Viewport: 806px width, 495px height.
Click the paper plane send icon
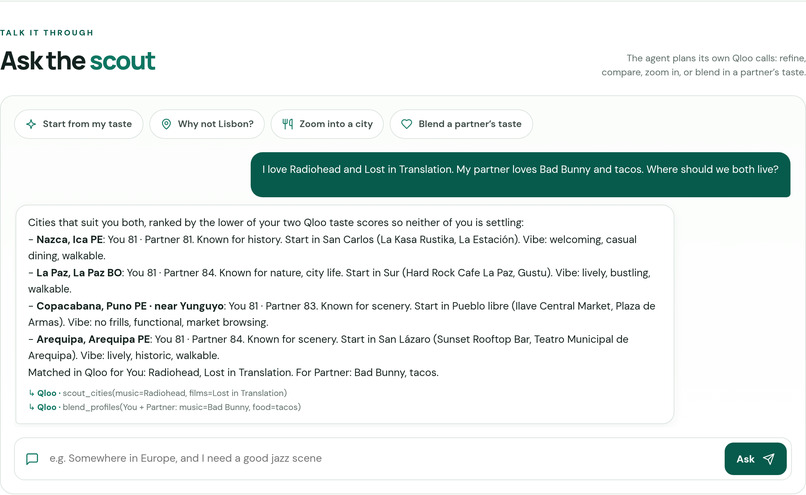769,459
